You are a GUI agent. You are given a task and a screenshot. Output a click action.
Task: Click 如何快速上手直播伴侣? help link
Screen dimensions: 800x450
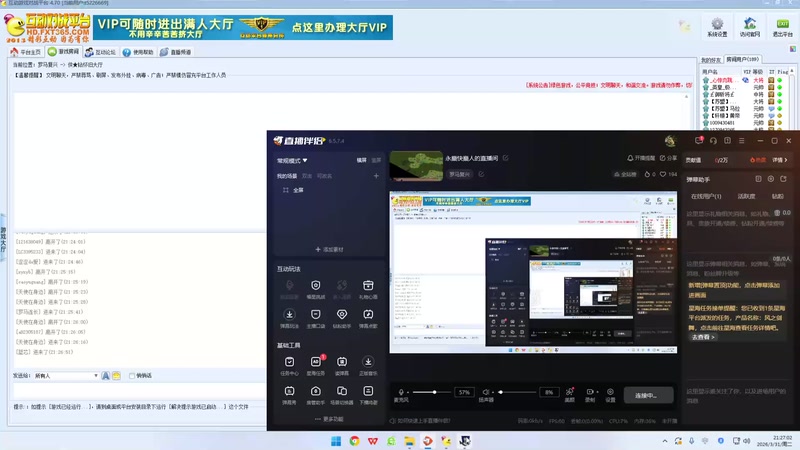pyautogui.click(x=419, y=421)
